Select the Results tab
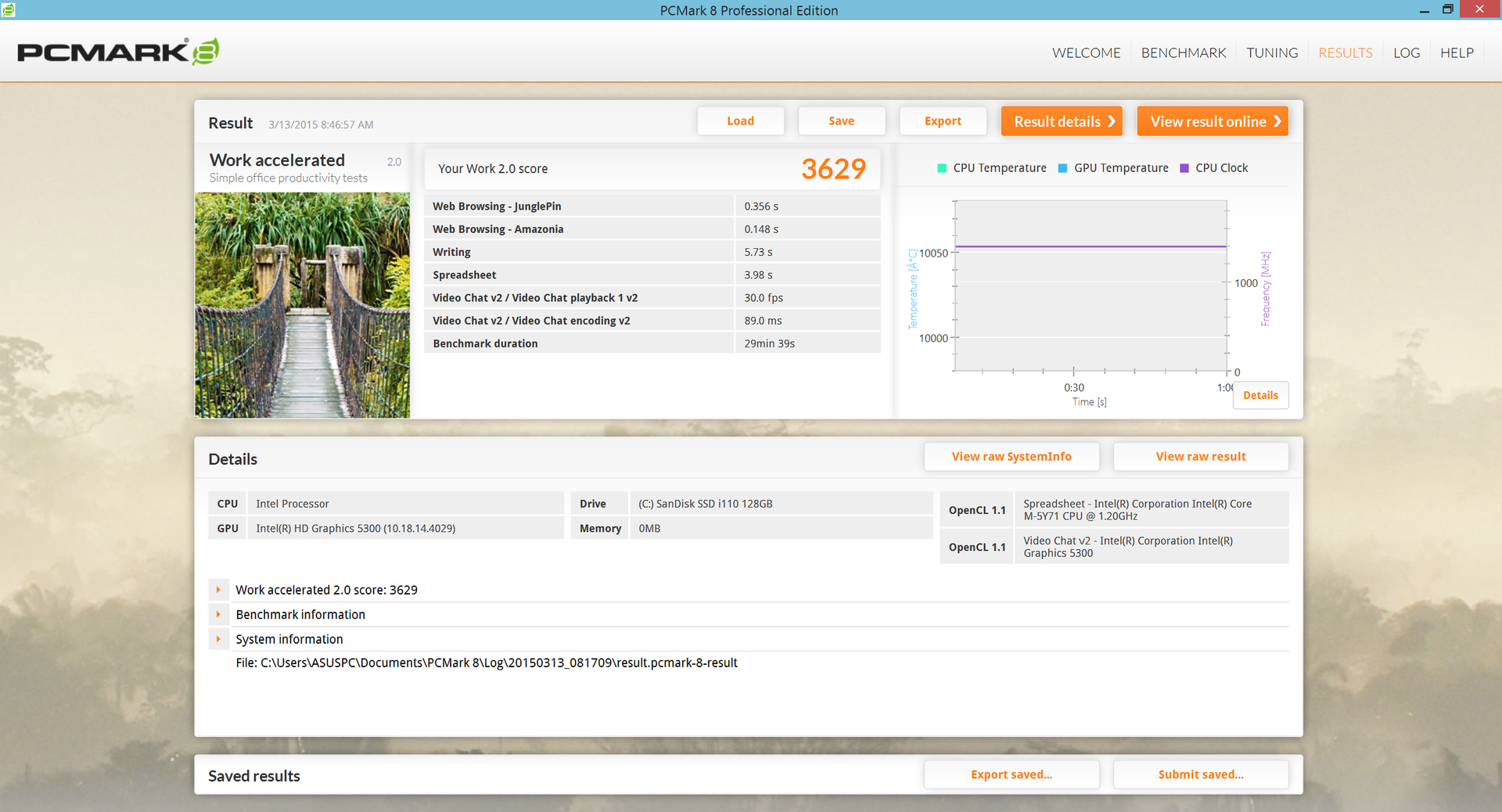Screen dimensions: 1502x812 click(1346, 52)
